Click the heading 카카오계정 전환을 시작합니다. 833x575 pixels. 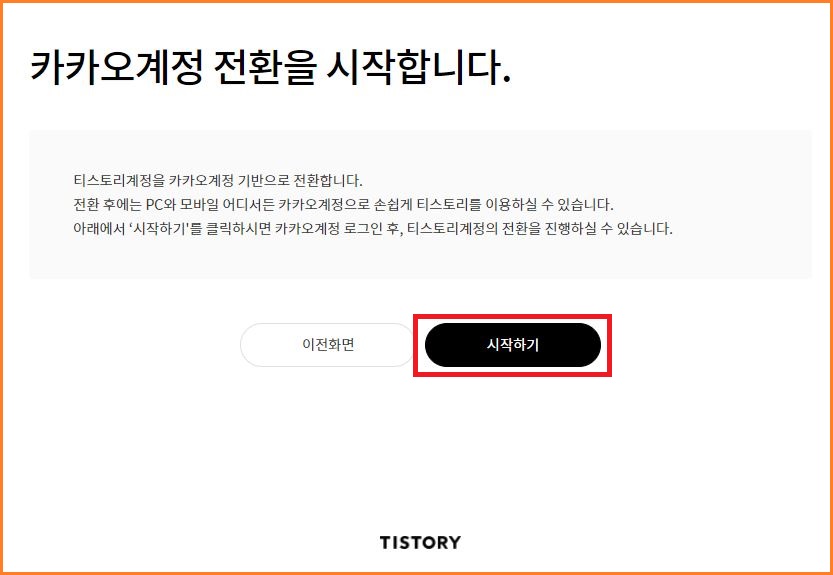[x=270, y=68]
